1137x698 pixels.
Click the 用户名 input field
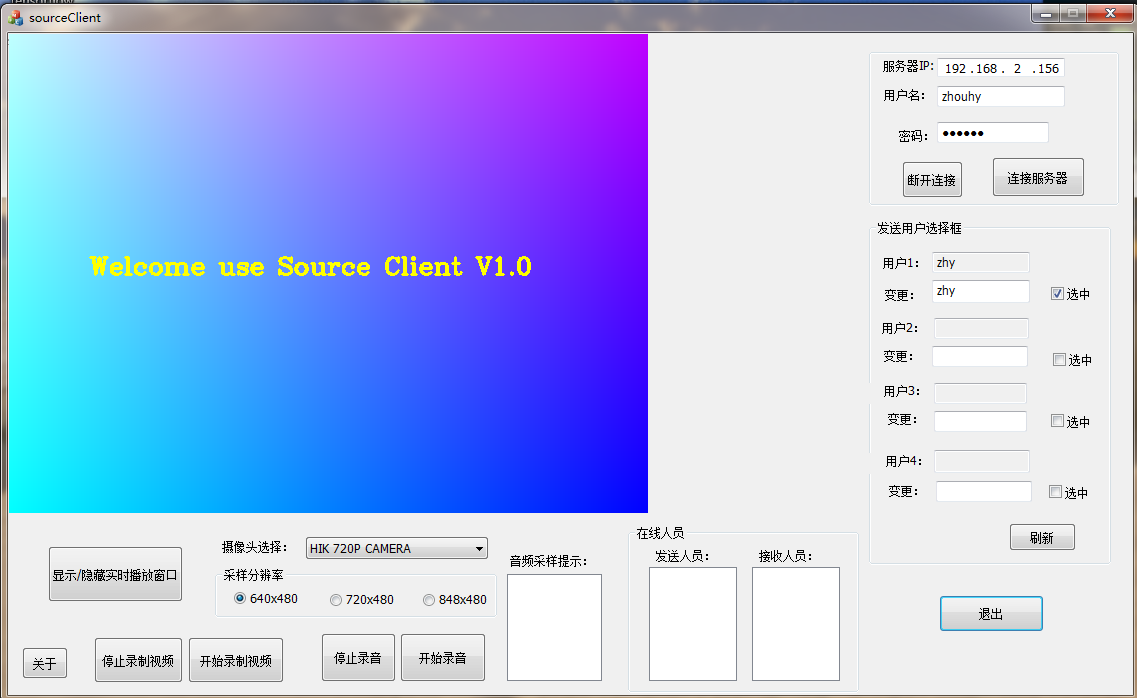[1000, 97]
